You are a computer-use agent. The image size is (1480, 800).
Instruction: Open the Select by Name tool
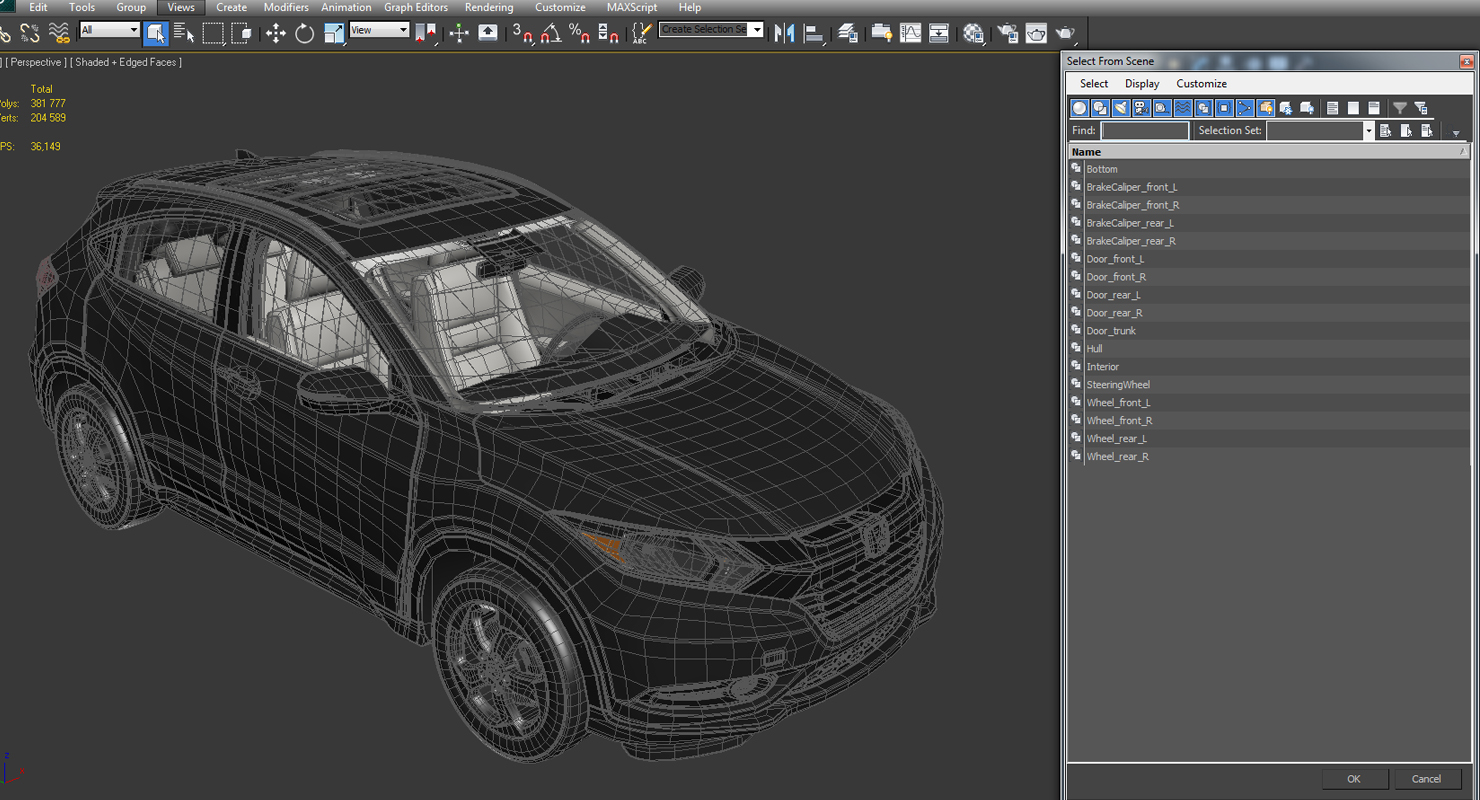coord(184,33)
